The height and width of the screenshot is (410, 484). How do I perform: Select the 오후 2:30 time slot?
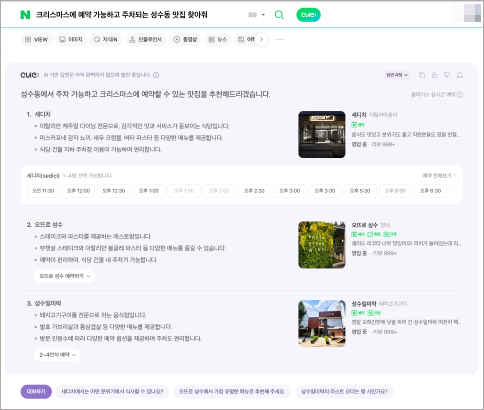[254, 191]
